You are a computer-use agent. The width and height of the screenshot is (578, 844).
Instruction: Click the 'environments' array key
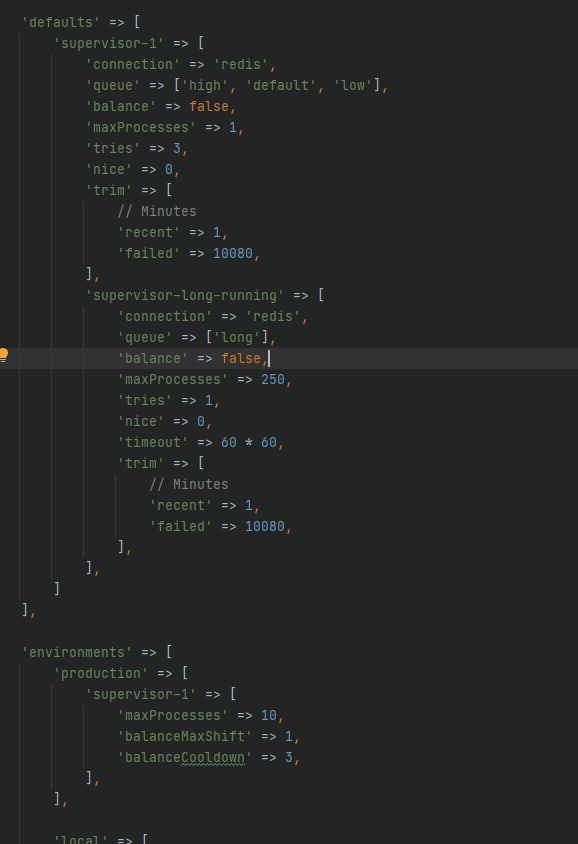click(77, 652)
